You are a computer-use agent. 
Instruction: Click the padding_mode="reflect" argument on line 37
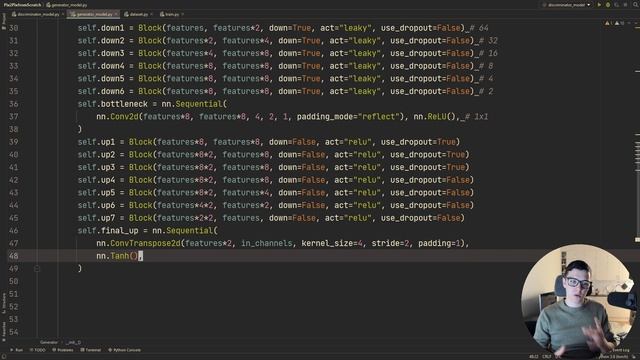click(348, 117)
